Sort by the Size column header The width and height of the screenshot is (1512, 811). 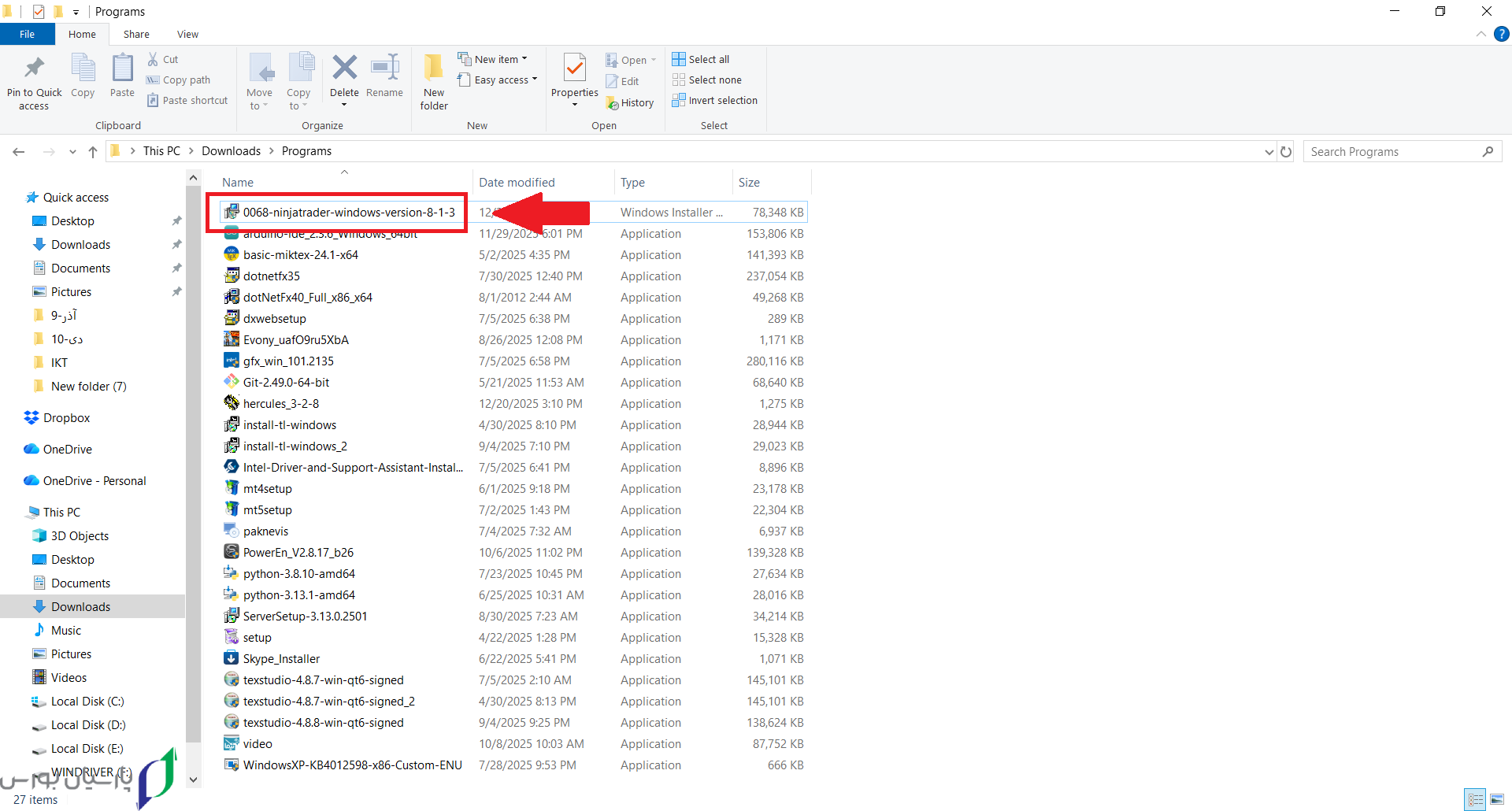click(x=749, y=182)
